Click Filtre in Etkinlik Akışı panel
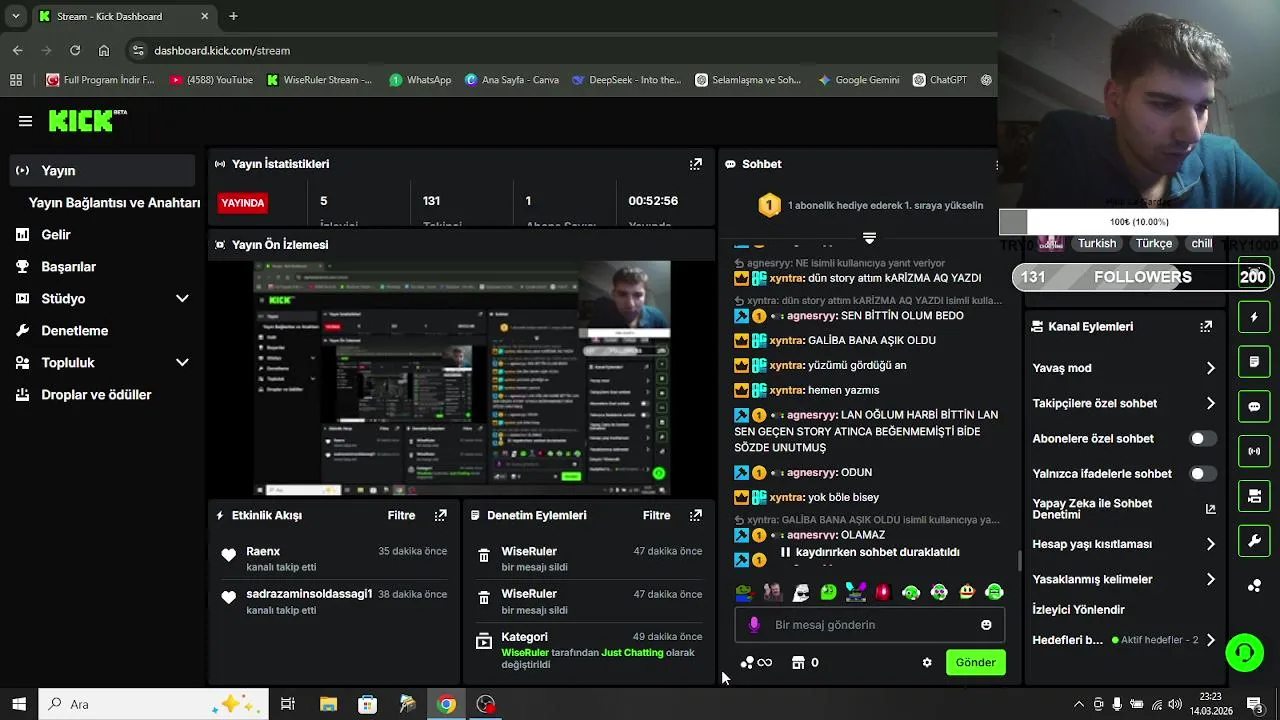The image size is (1280, 720). coord(401,515)
